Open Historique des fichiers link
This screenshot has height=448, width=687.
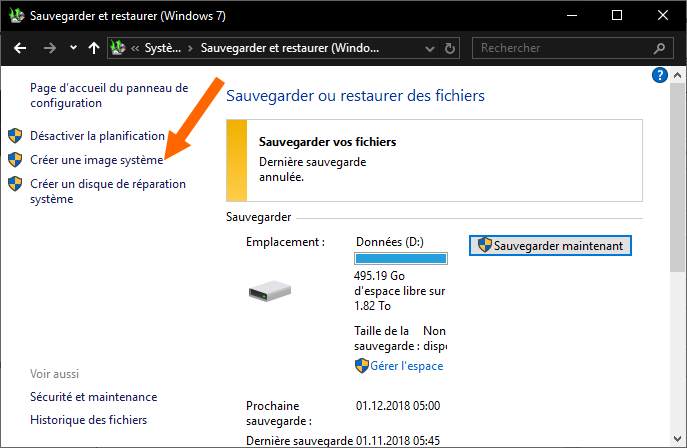(x=88, y=420)
